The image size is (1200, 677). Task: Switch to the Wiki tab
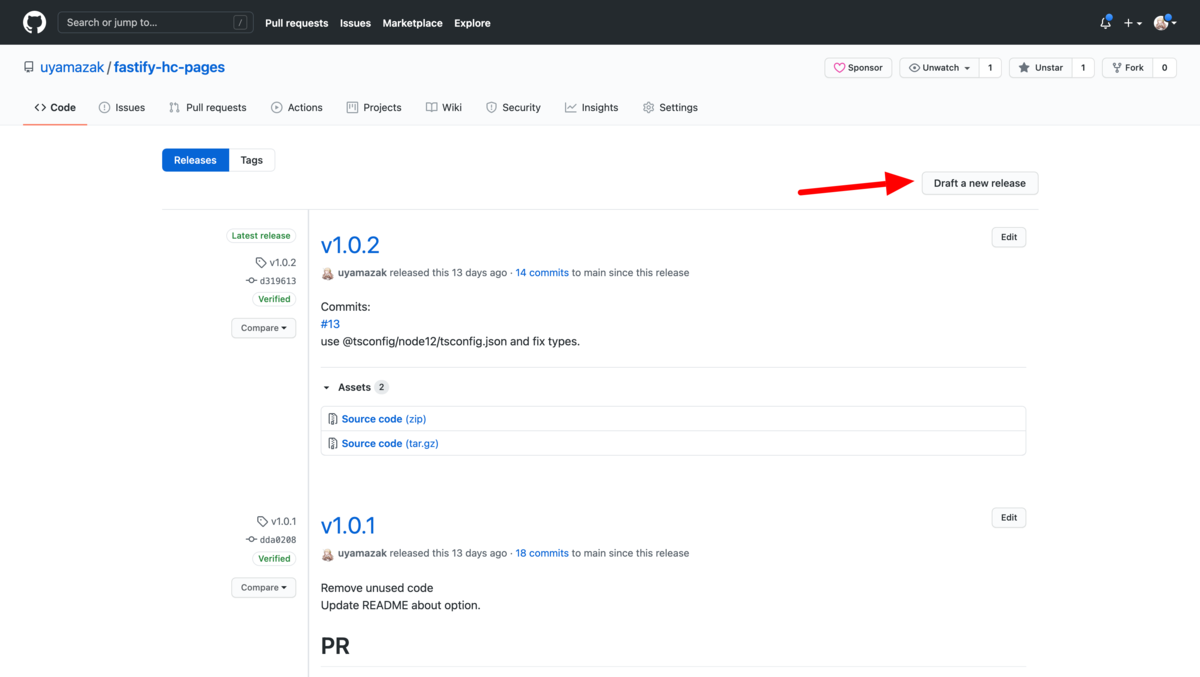click(444, 107)
